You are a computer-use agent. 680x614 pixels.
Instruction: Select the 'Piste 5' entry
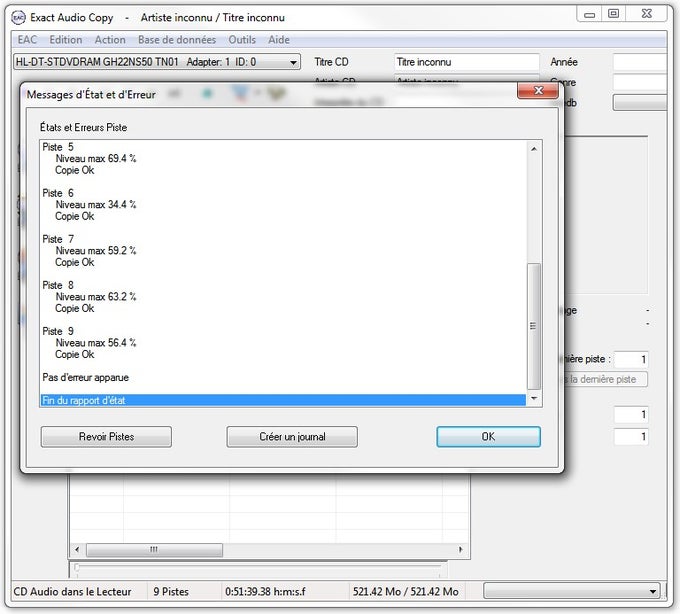tap(58, 147)
